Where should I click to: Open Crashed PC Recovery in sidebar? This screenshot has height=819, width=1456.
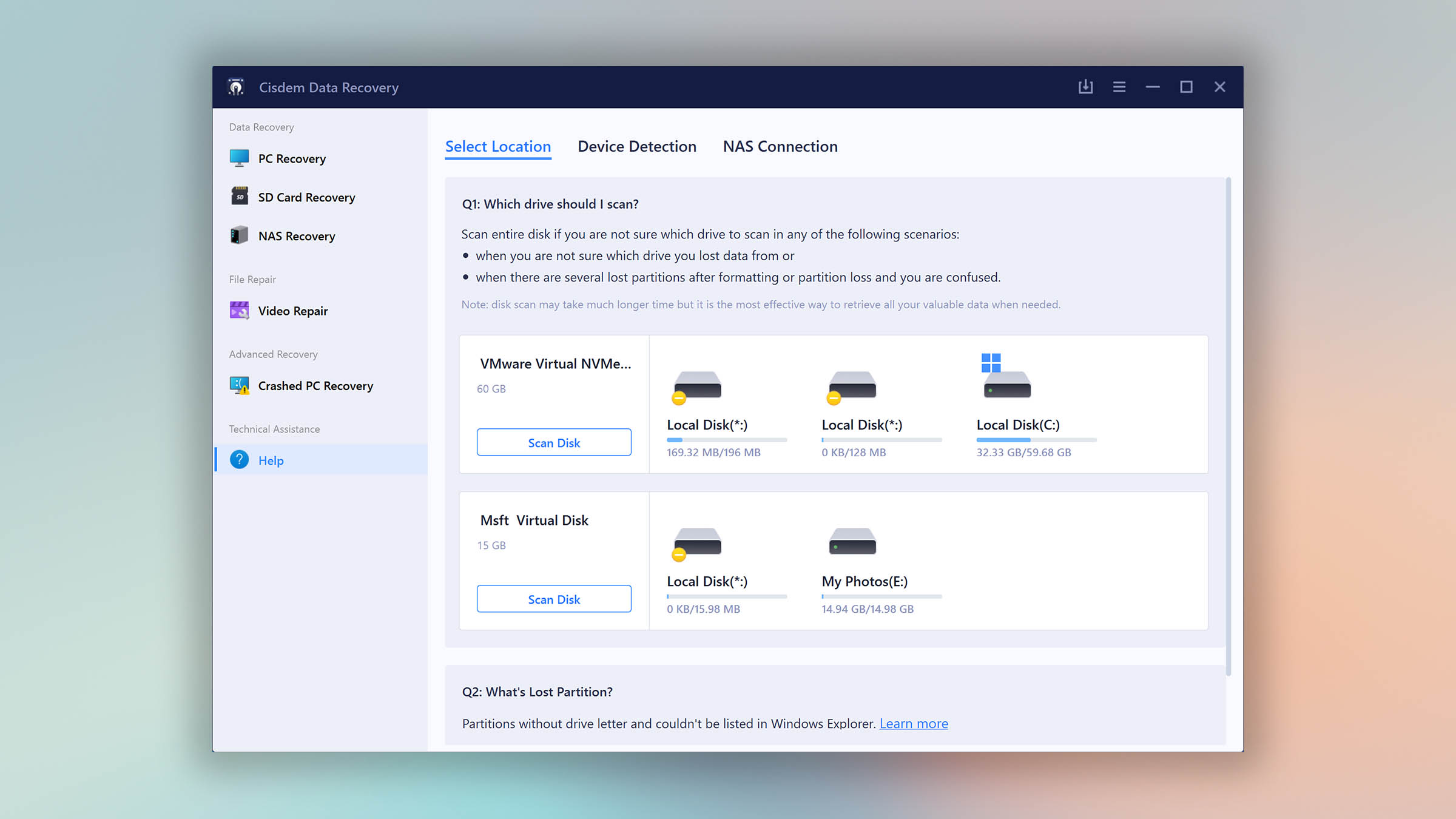coord(321,386)
